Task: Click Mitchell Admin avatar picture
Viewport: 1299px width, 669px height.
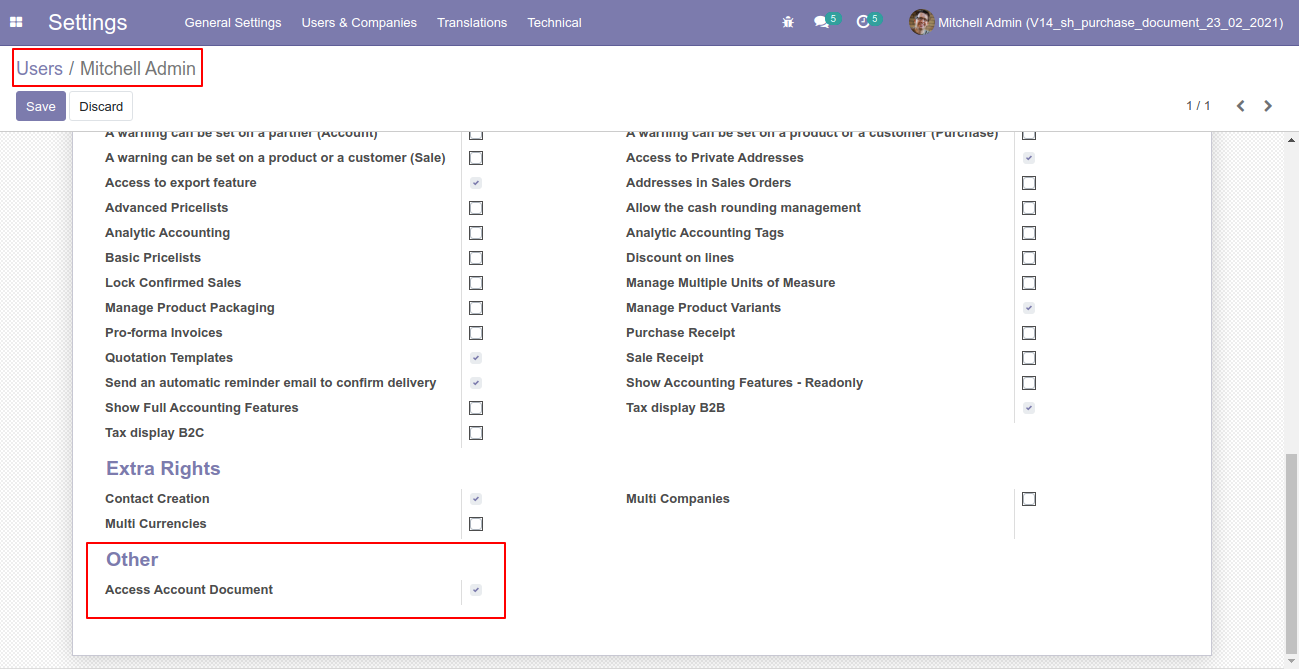Action: [921, 22]
